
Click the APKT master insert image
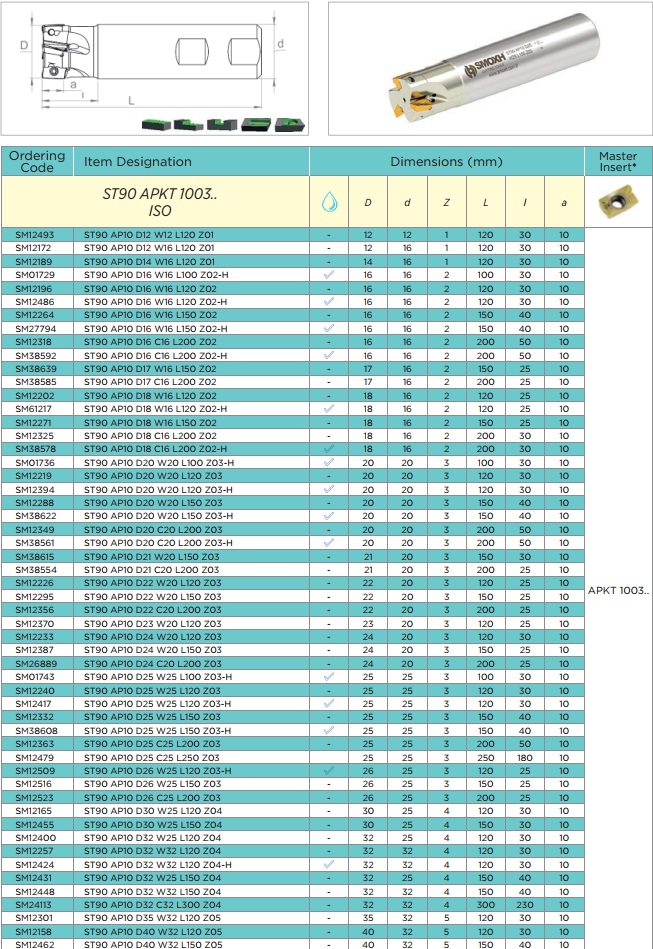618,202
